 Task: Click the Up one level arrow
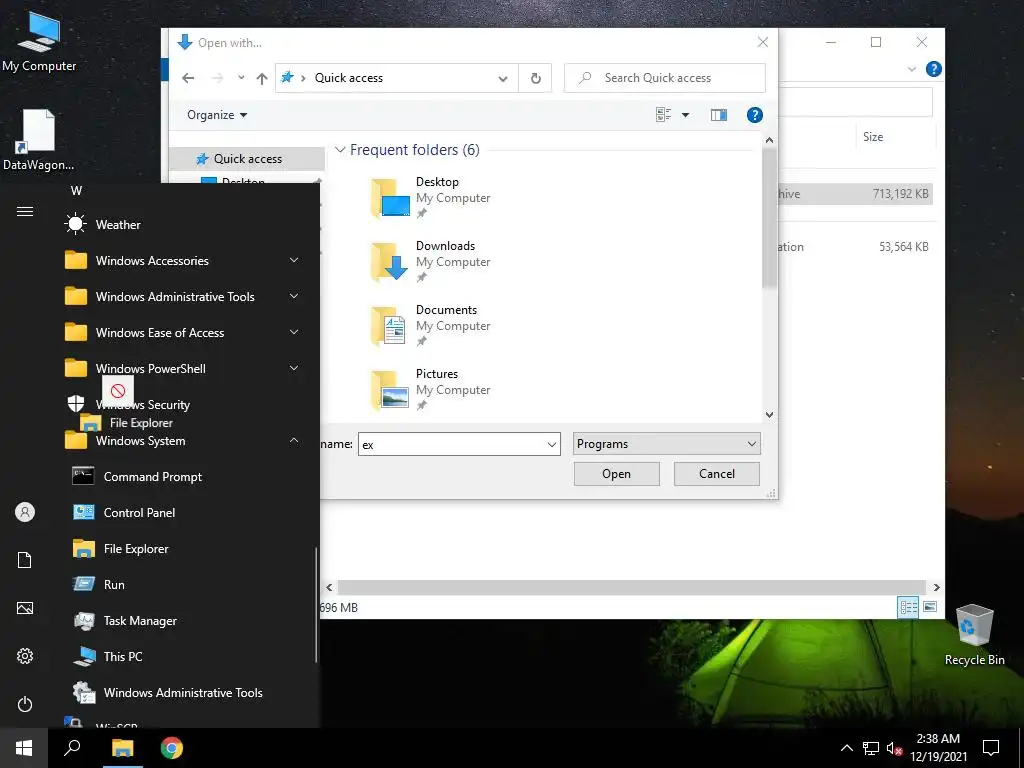(262, 78)
